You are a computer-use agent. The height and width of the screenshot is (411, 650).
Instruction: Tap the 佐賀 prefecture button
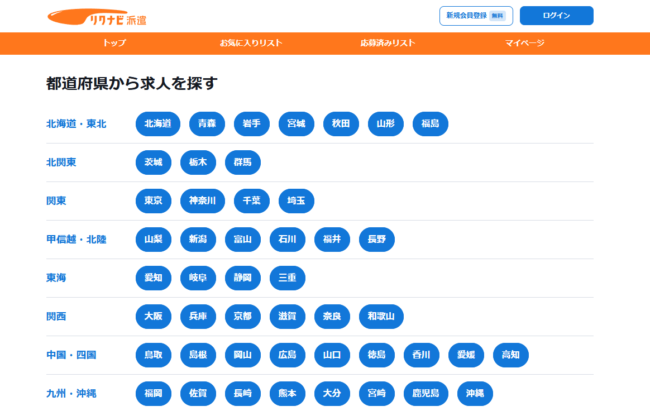pyautogui.click(x=198, y=393)
